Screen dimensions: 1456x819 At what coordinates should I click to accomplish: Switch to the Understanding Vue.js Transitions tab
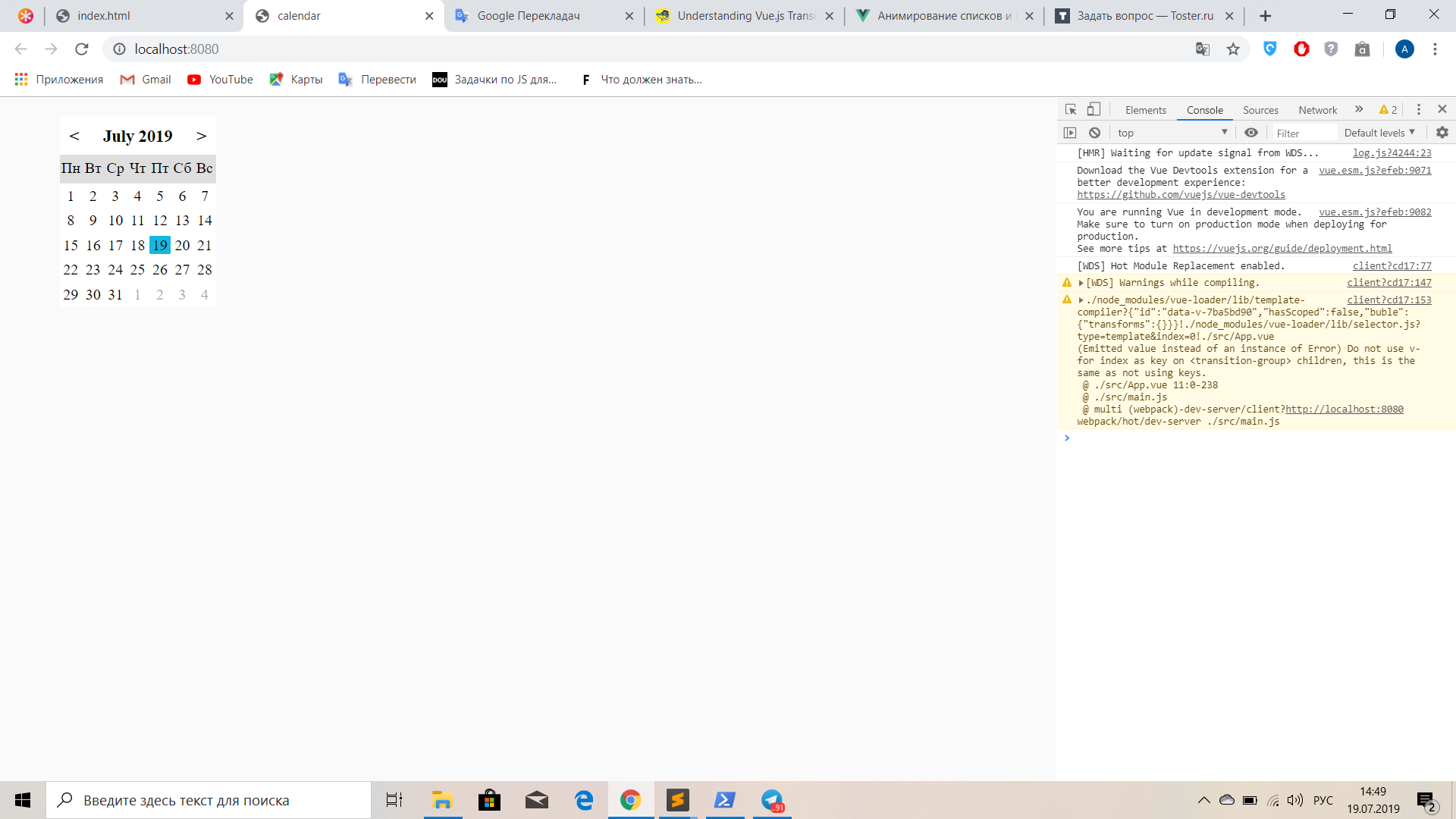743,16
